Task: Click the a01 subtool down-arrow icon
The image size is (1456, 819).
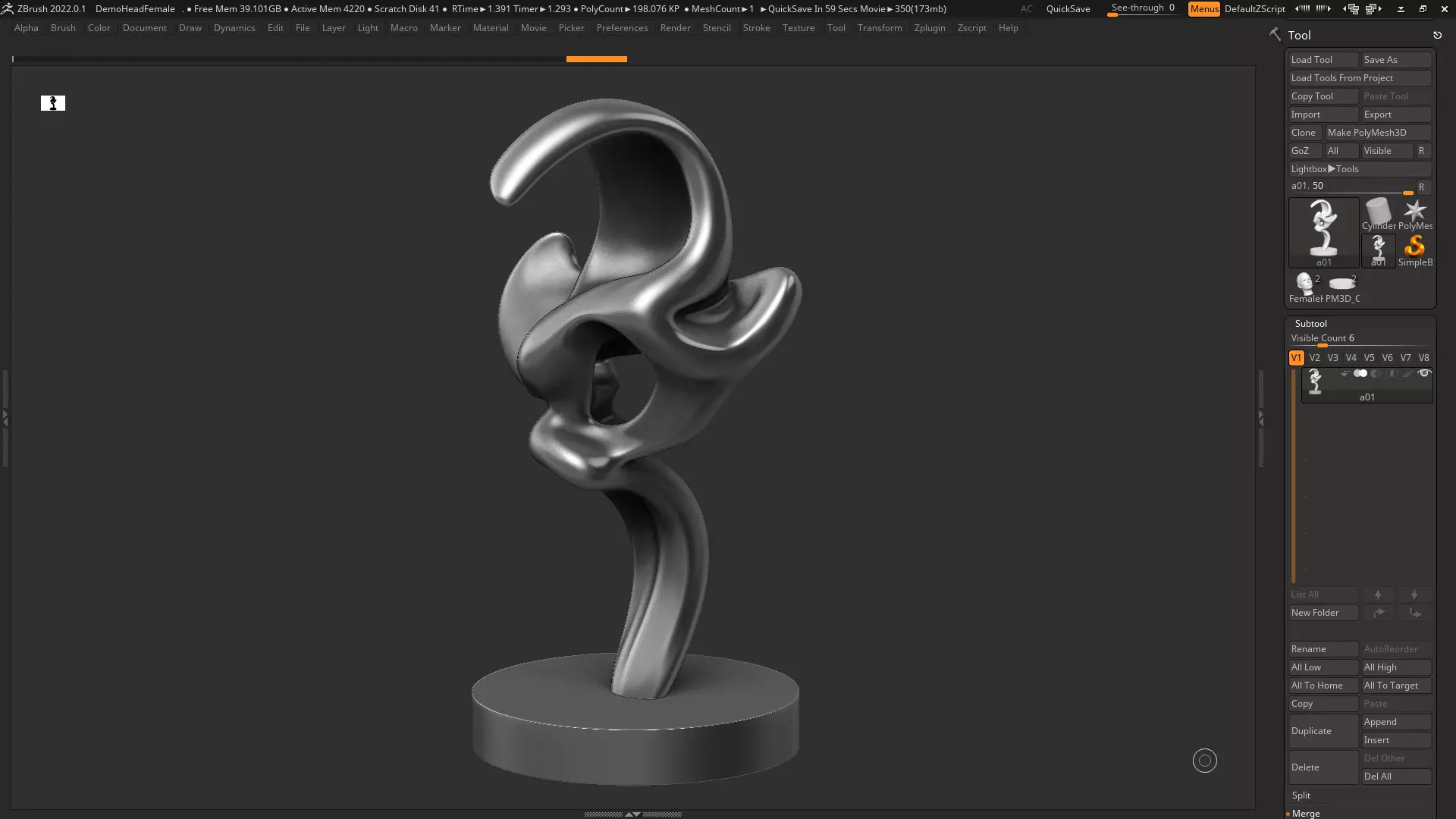Action: [x=1345, y=374]
